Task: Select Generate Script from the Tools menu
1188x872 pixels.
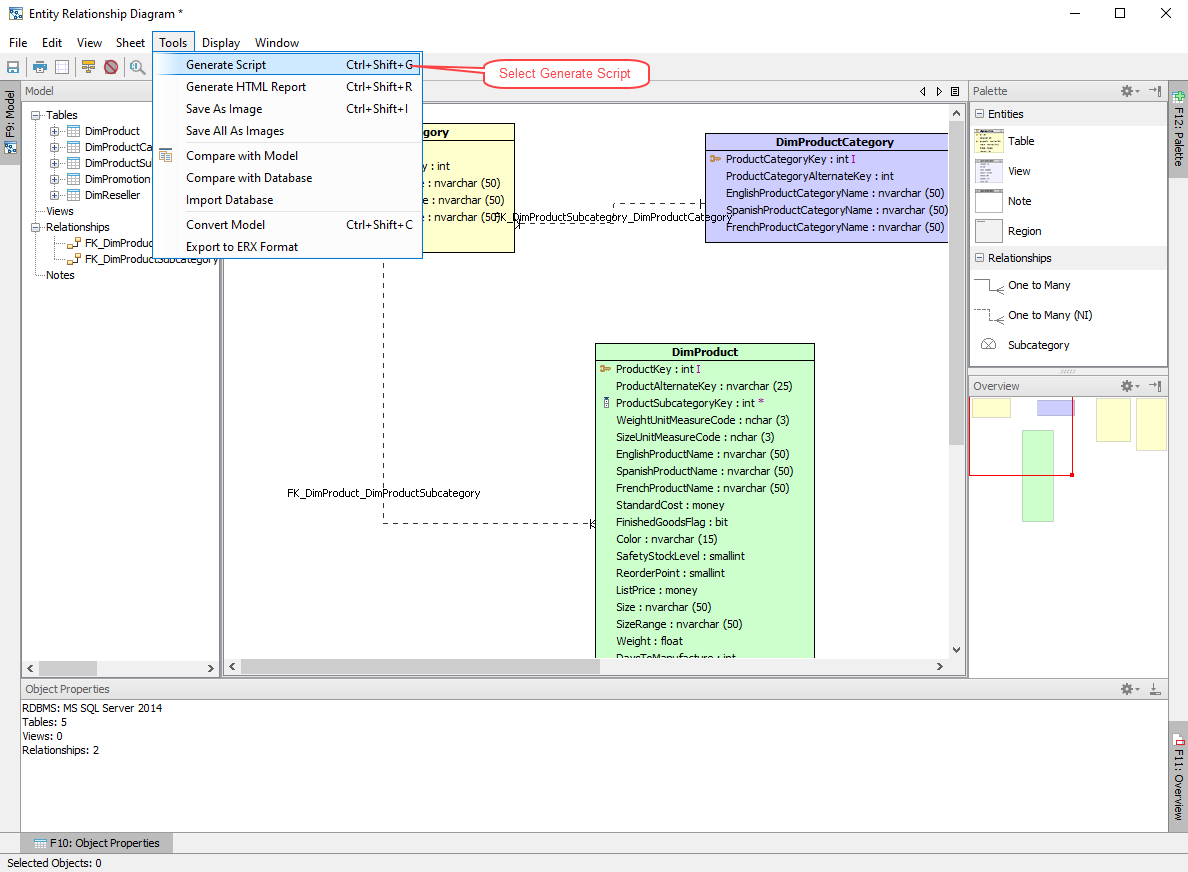Action: [x=227, y=63]
